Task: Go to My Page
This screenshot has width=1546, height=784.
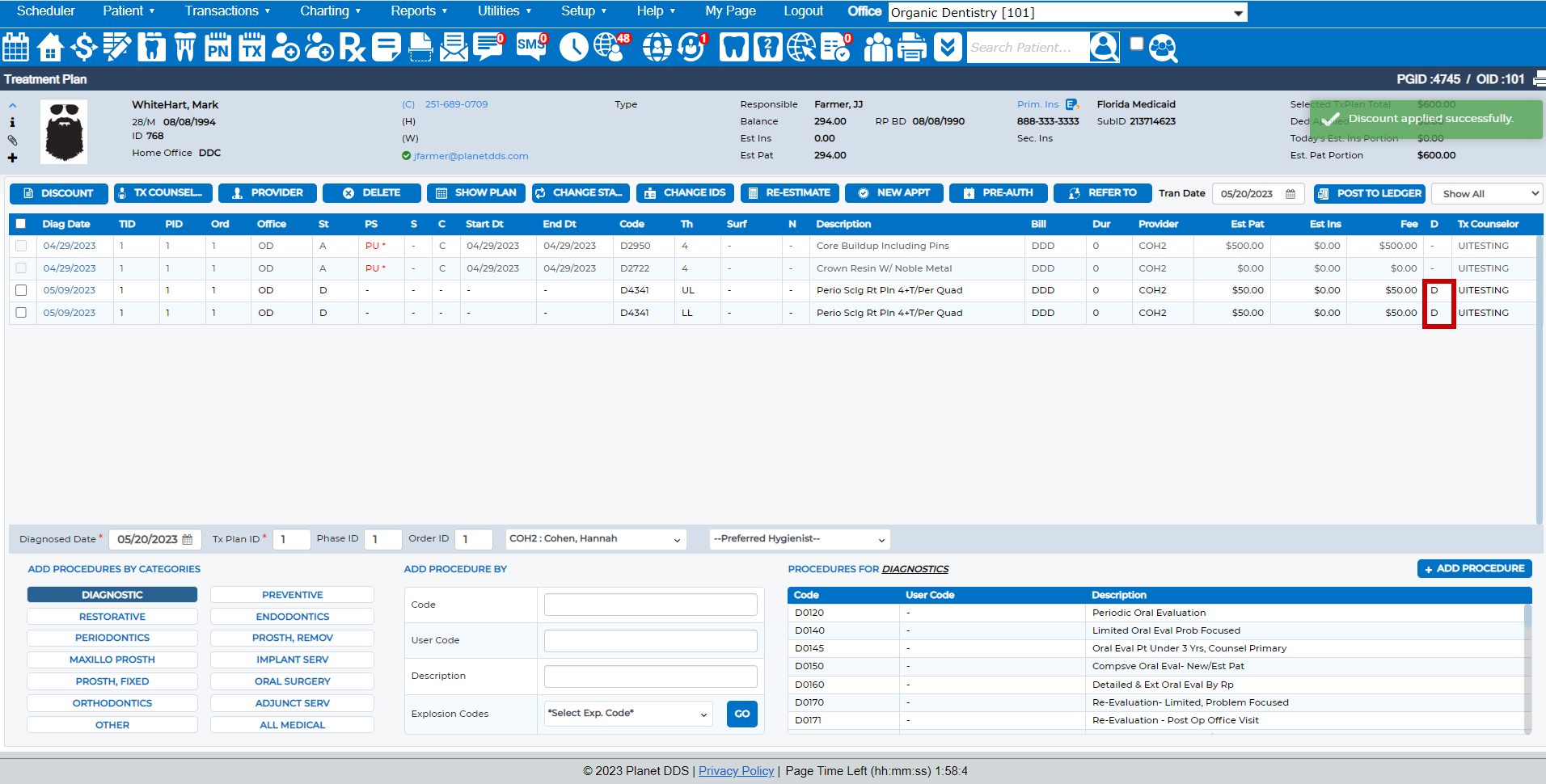Action: click(x=730, y=11)
